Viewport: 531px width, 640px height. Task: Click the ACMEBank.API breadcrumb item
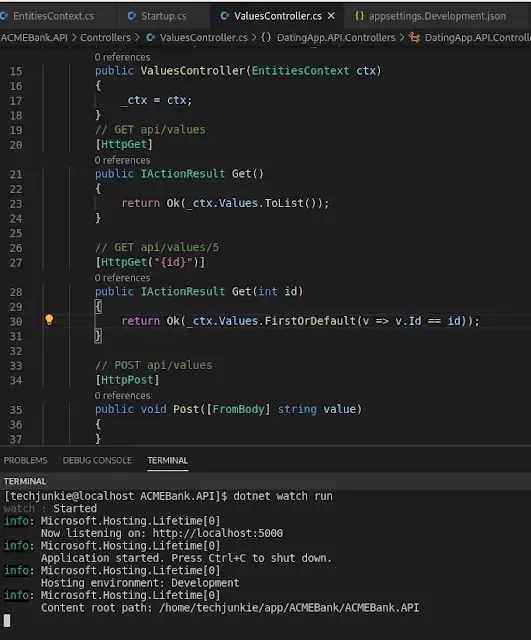click(x=34, y=38)
